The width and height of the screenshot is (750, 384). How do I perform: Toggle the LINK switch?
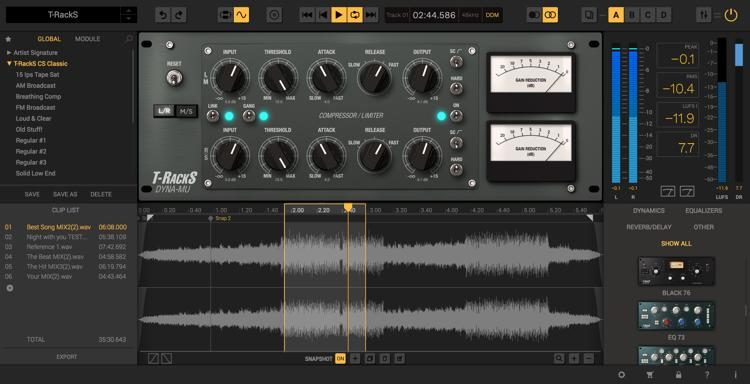click(212, 116)
